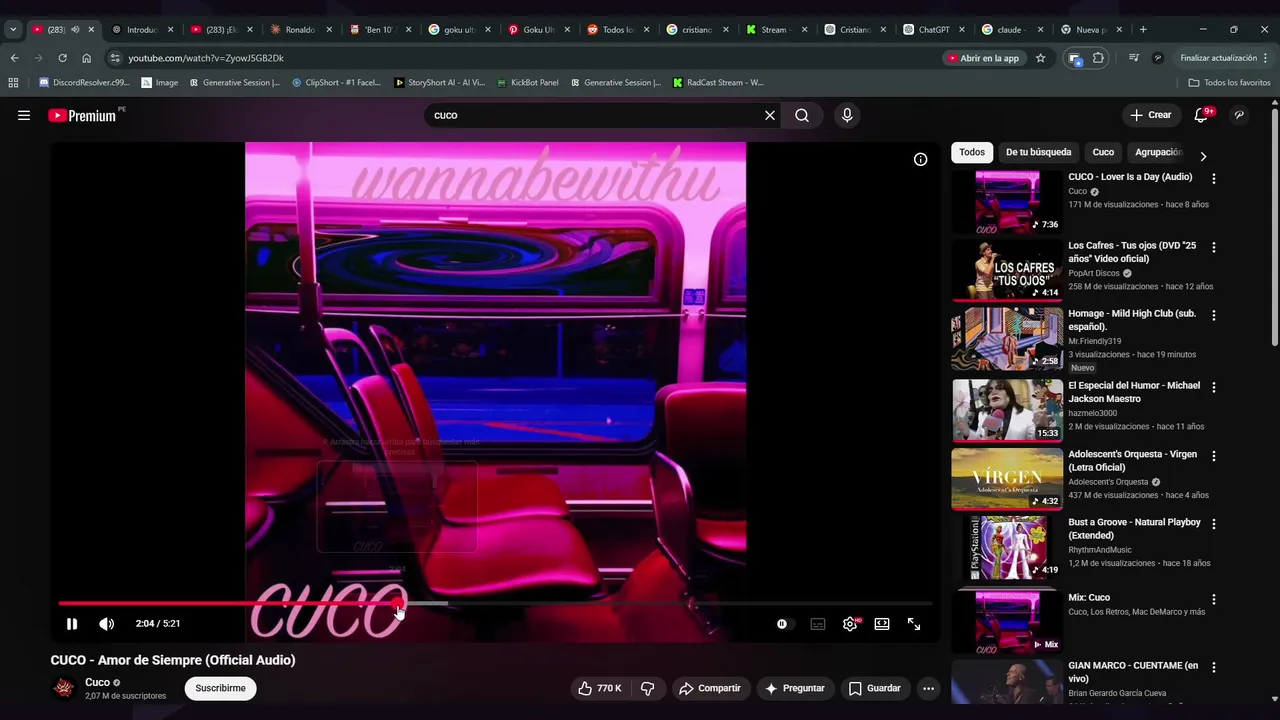Open Todos los favoritos folder
Viewport: 1280px width, 720px height.
point(1229,82)
